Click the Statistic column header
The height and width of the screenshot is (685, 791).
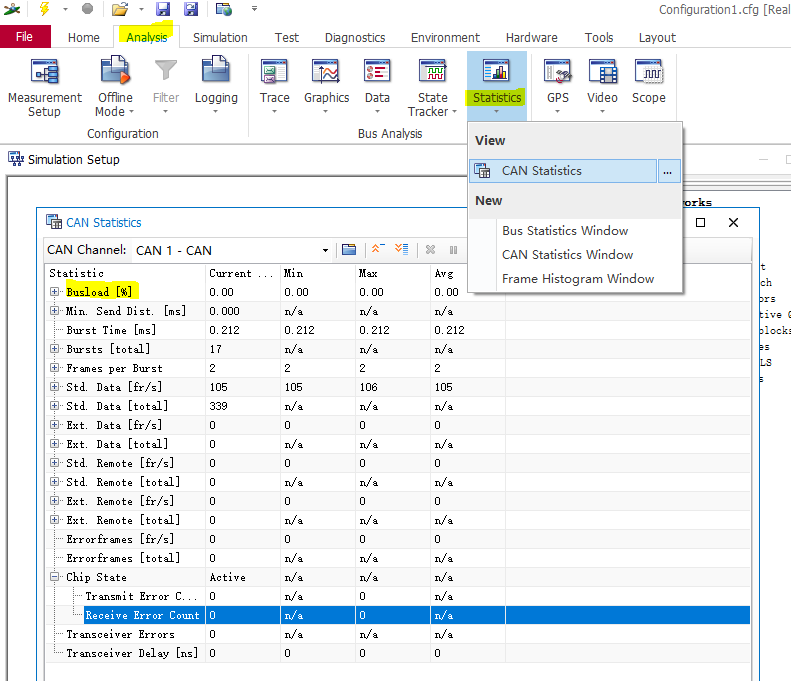coord(125,273)
